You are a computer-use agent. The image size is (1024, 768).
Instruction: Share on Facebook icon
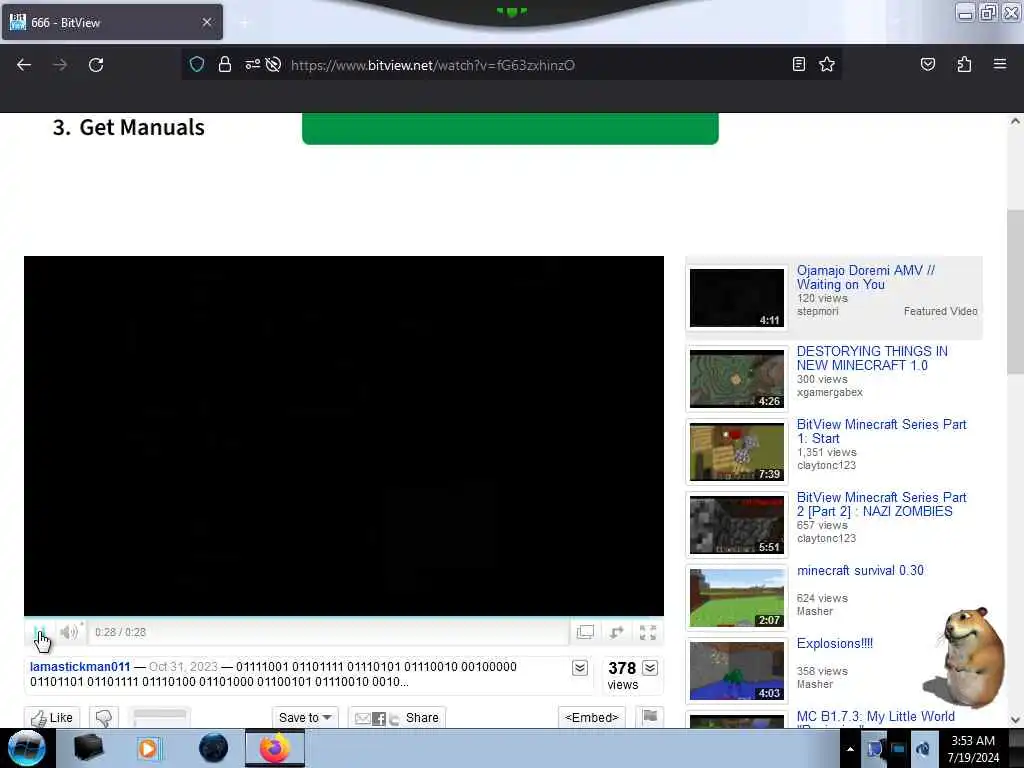click(x=379, y=719)
